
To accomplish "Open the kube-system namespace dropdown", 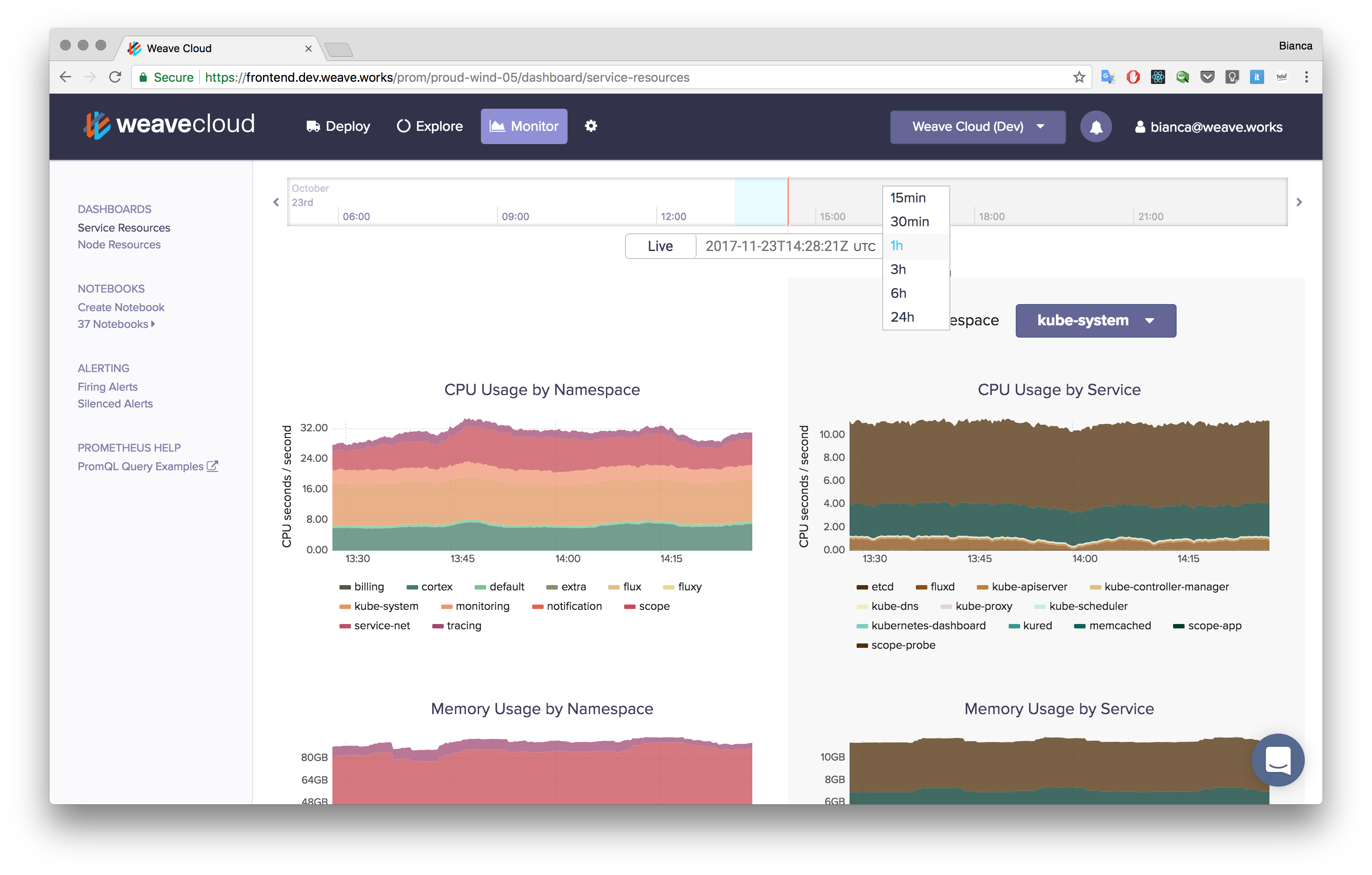I will tap(1095, 320).
